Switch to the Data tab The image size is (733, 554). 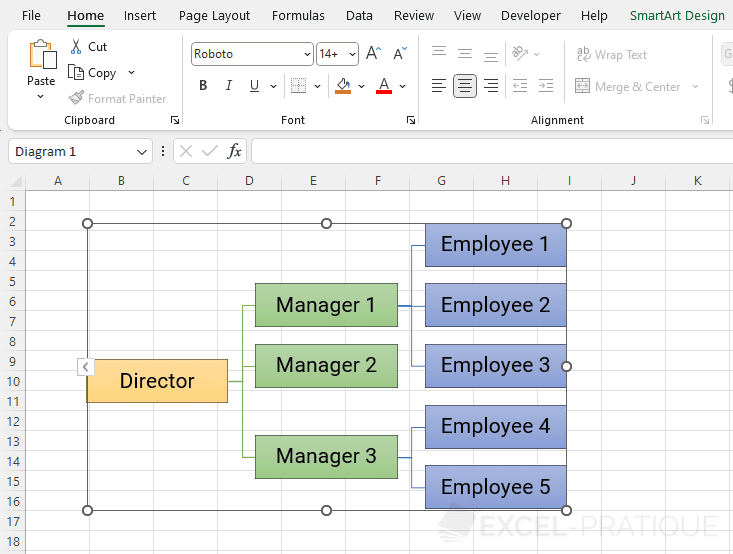(x=359, y=15)
